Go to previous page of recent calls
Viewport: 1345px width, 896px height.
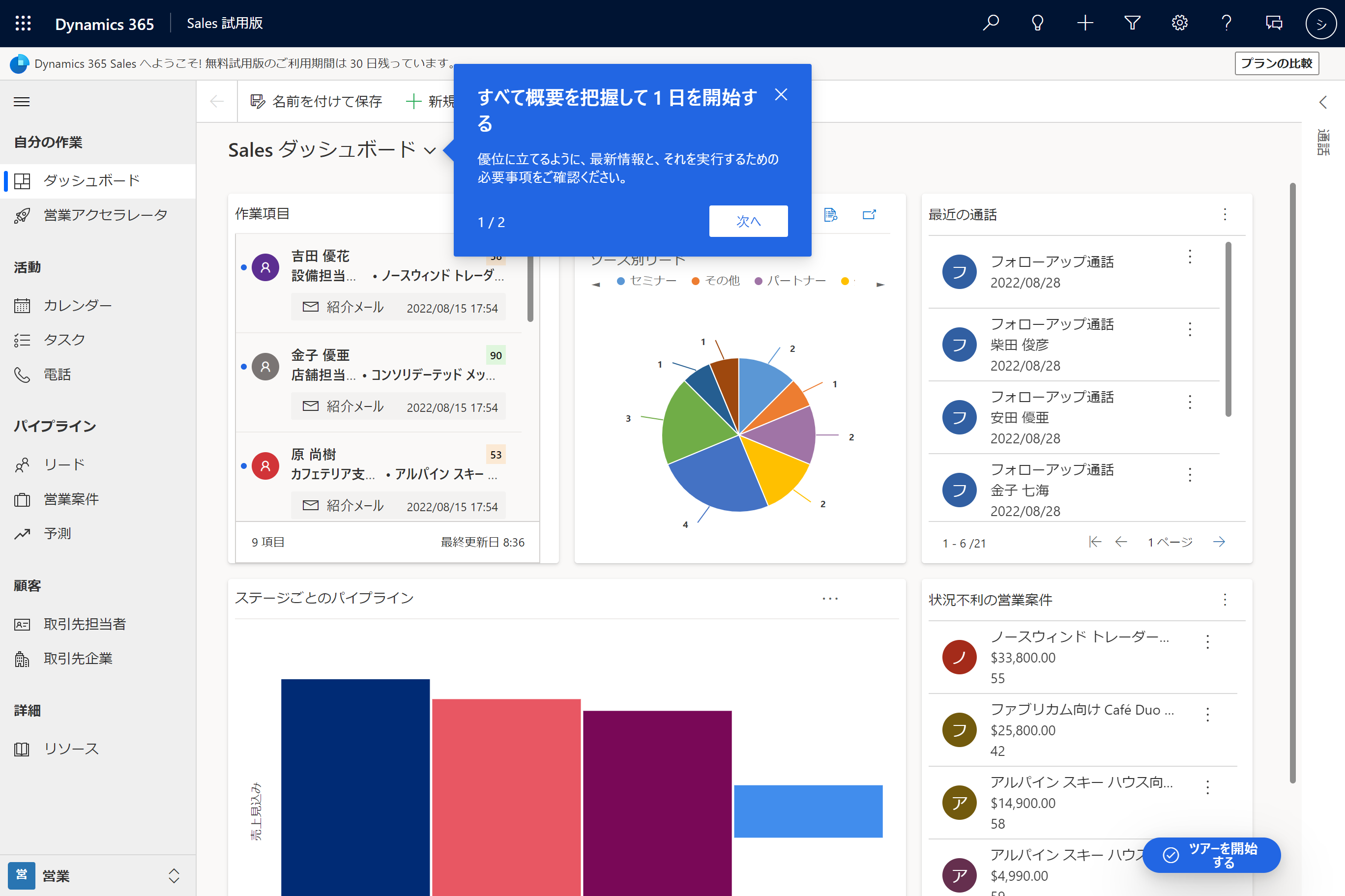point(1121,542)
